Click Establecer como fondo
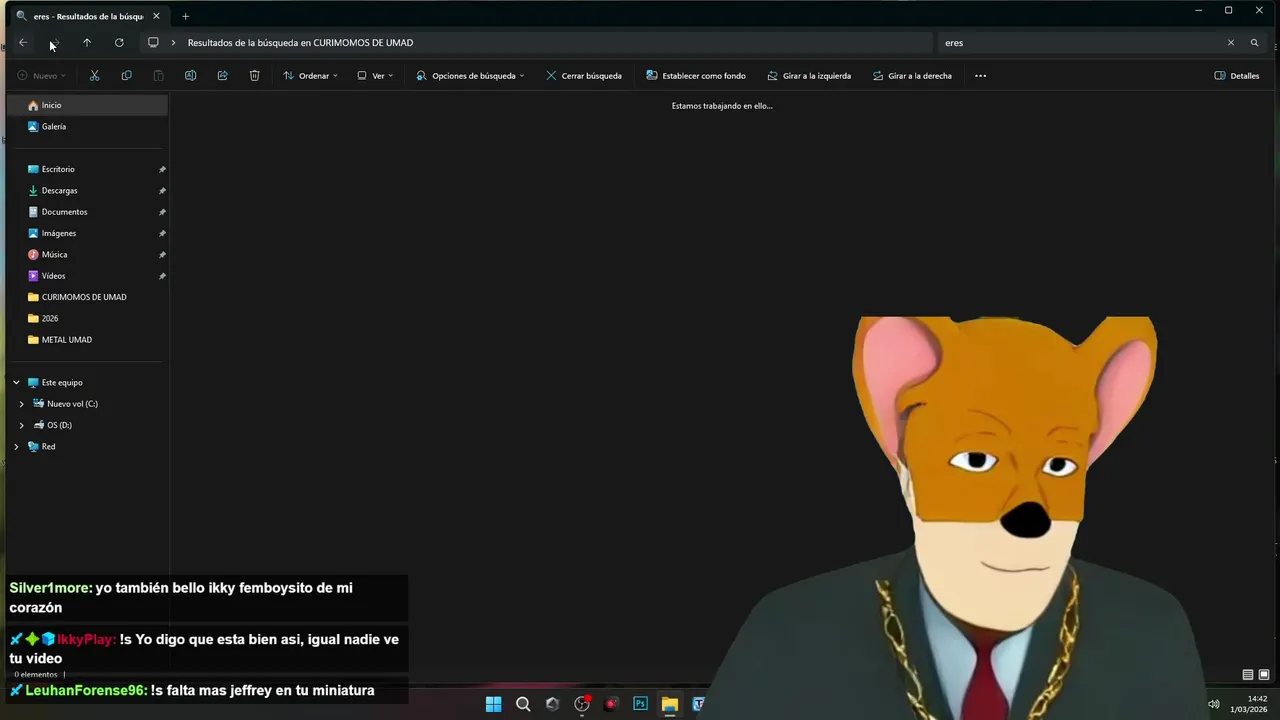The image size is (1280, 720). 696,76
